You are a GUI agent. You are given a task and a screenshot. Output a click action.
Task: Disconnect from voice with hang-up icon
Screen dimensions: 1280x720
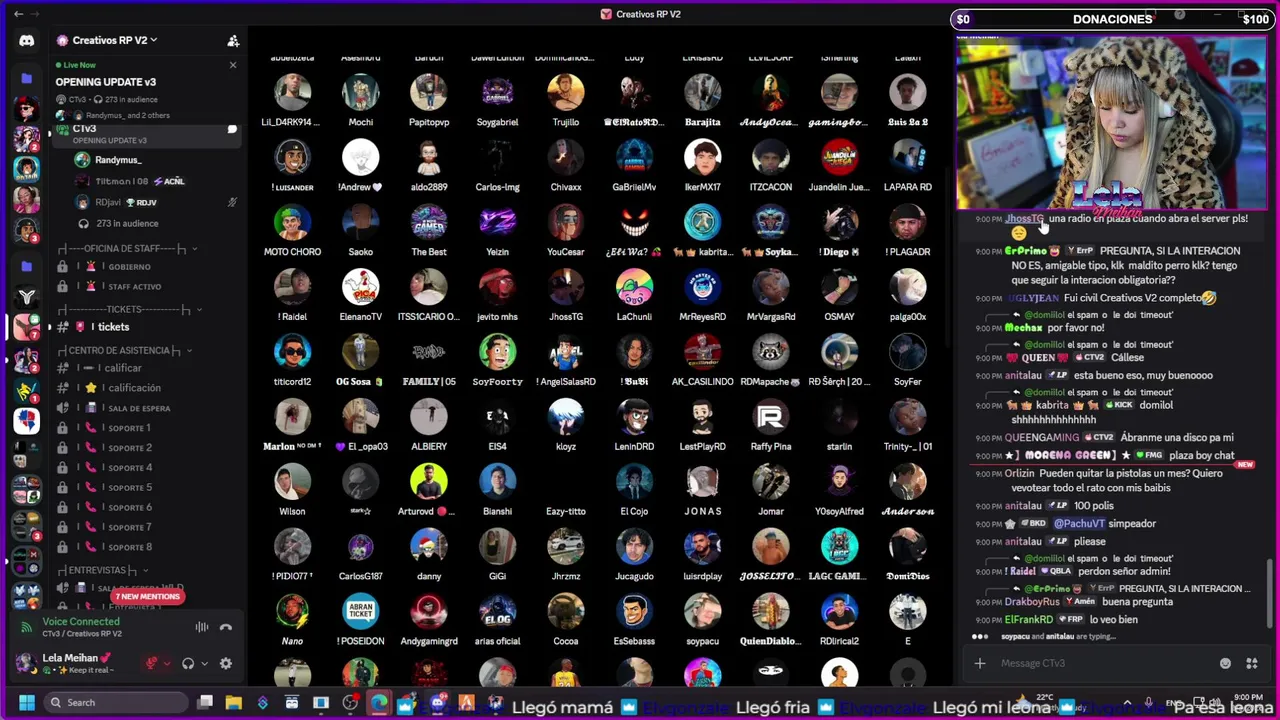point(226,627)
